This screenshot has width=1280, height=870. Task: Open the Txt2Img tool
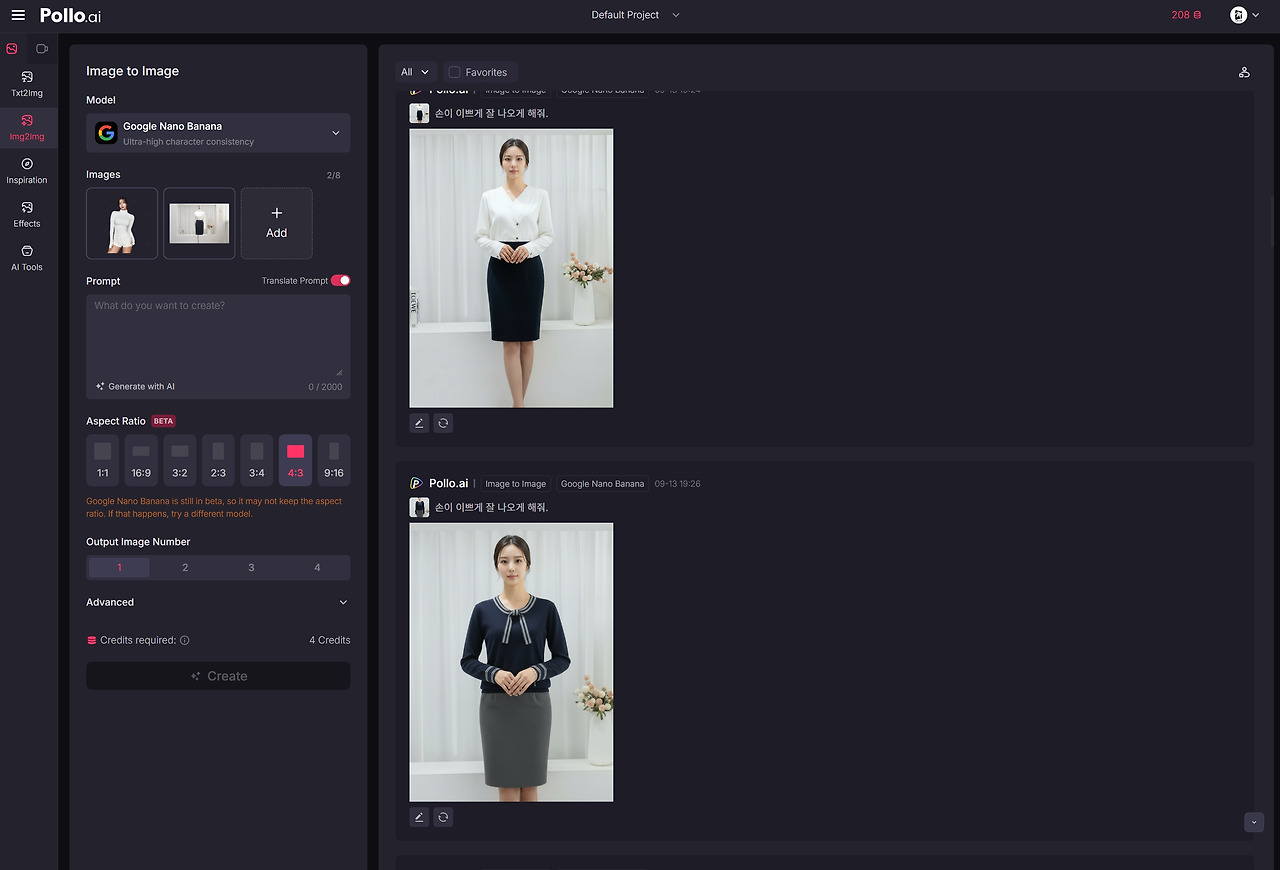click(x=27, y=84)
